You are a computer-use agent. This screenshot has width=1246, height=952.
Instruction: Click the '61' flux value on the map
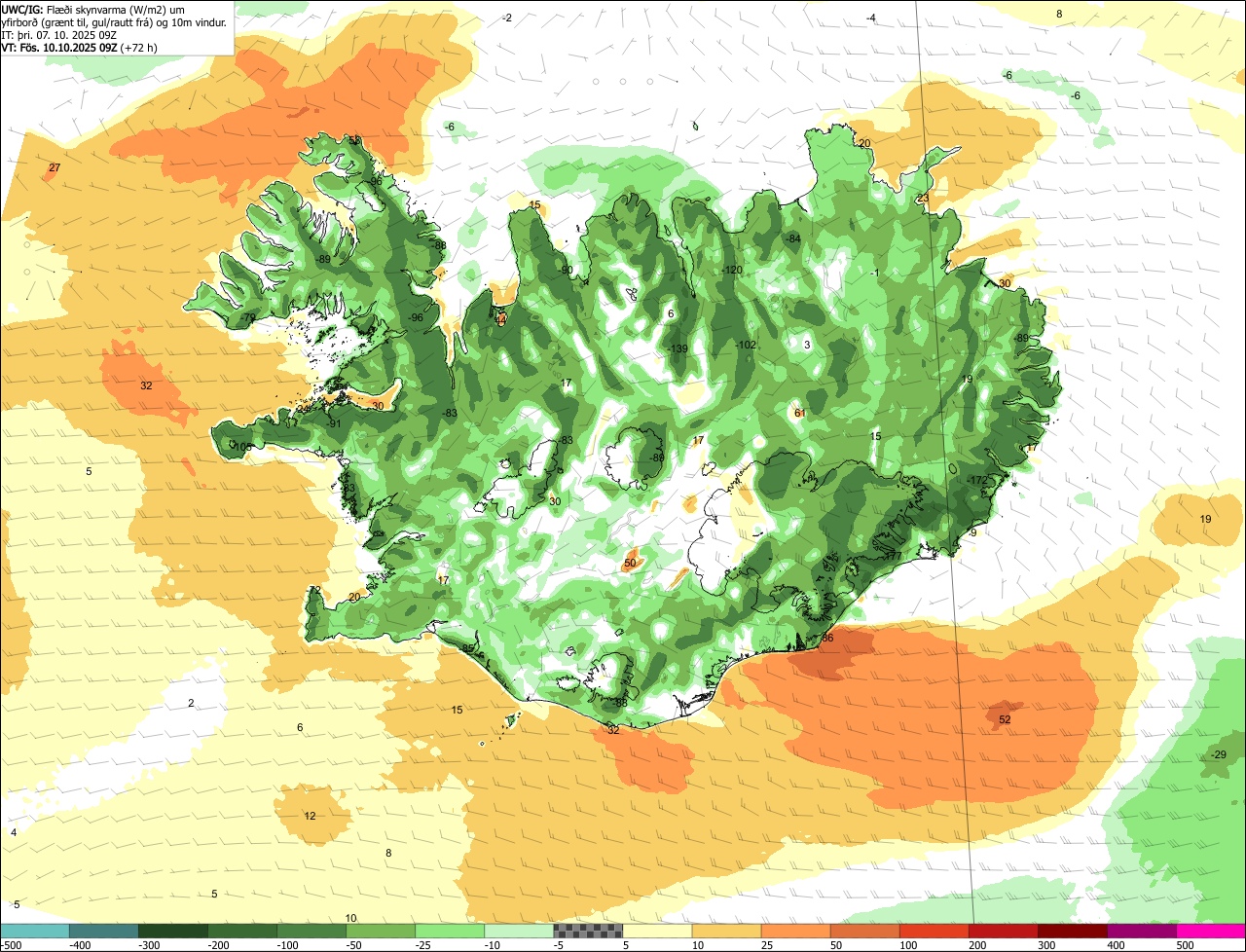pyautogui.click(x=800, y=414)
